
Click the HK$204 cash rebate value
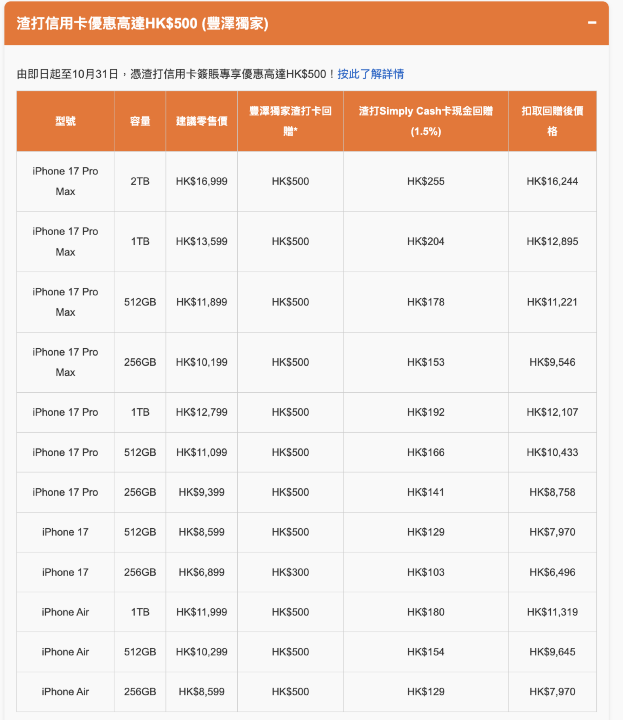426,242
